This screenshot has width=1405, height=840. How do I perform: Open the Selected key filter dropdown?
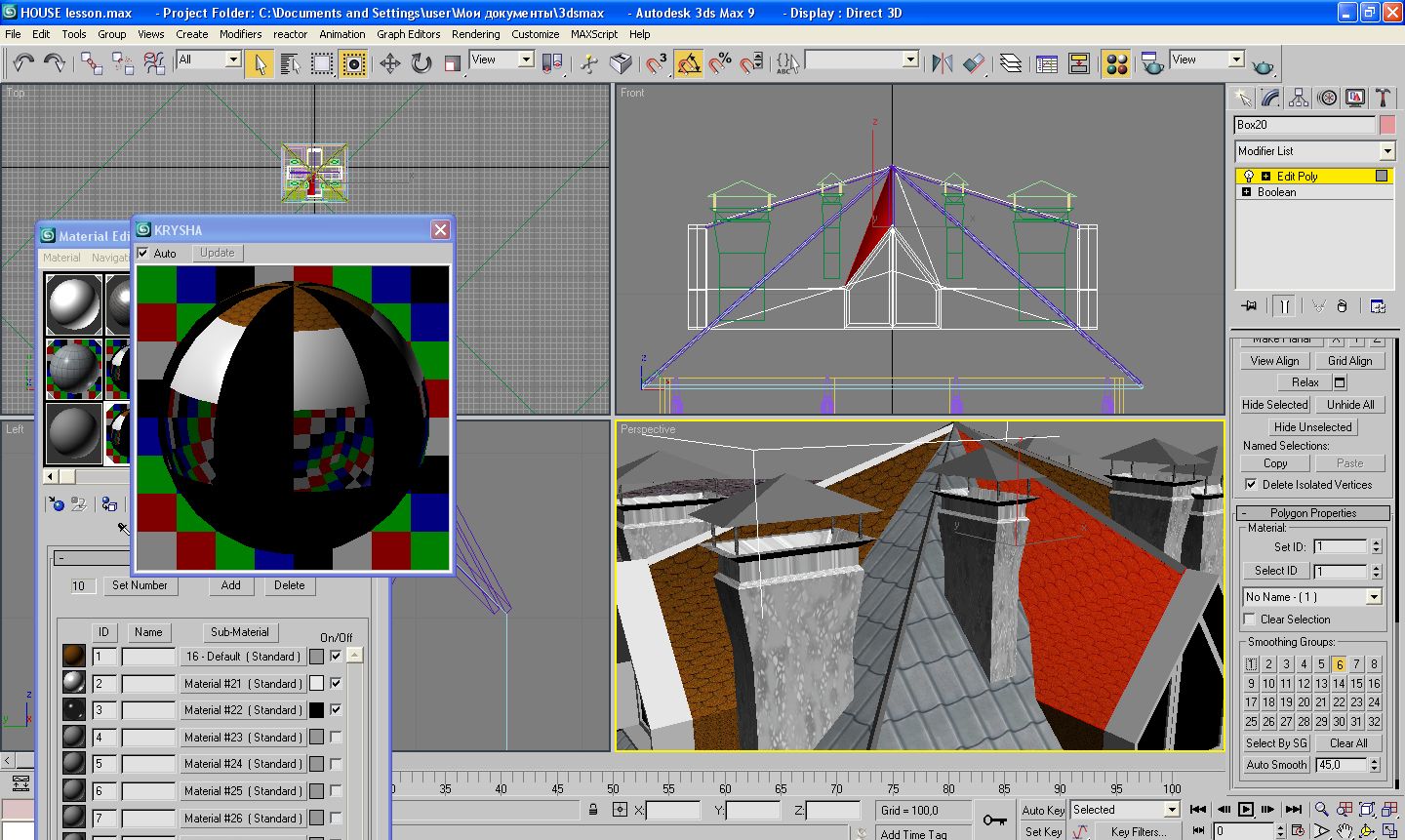tap(1125, 810)
